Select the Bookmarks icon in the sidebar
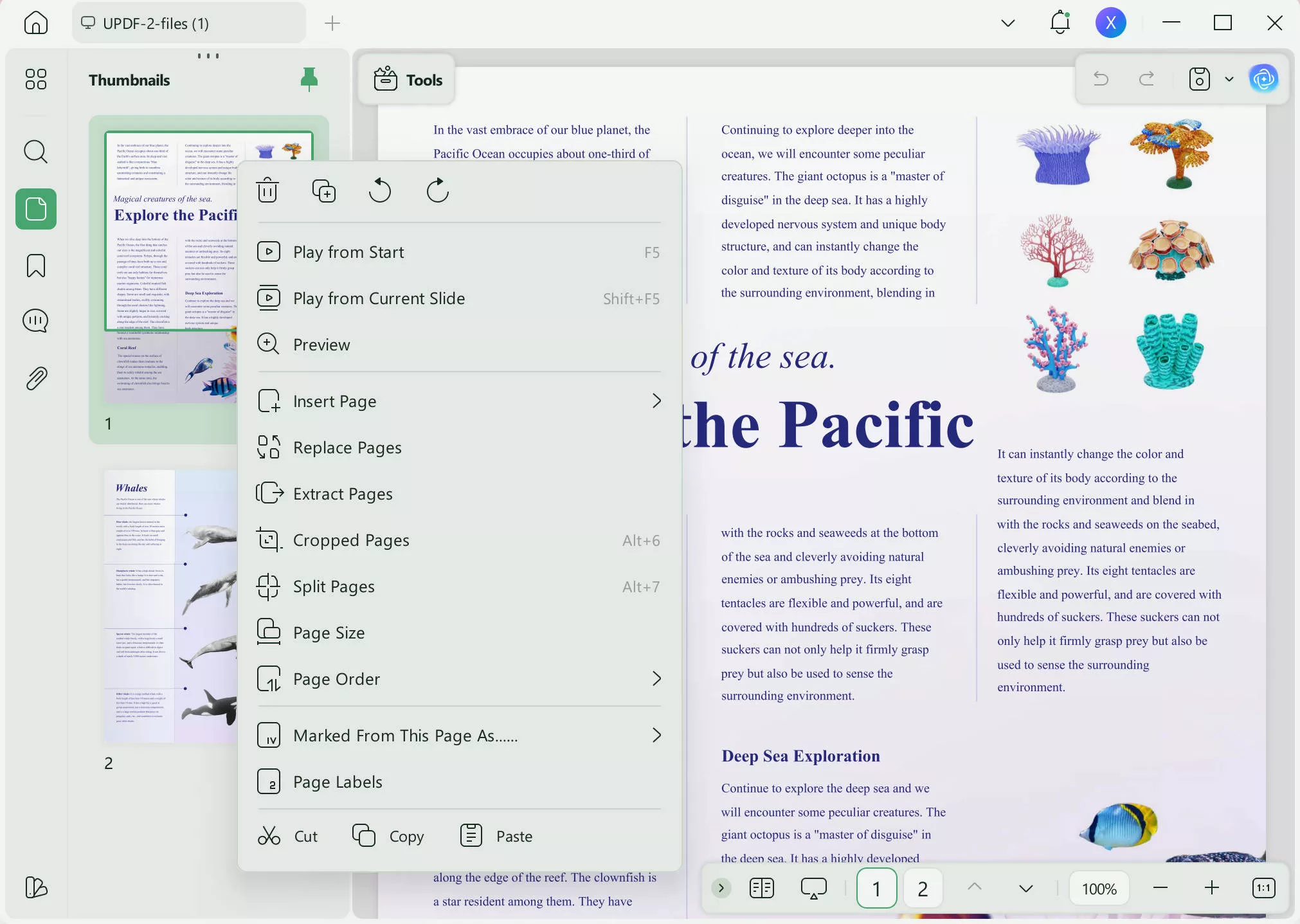 coord(35,265)
